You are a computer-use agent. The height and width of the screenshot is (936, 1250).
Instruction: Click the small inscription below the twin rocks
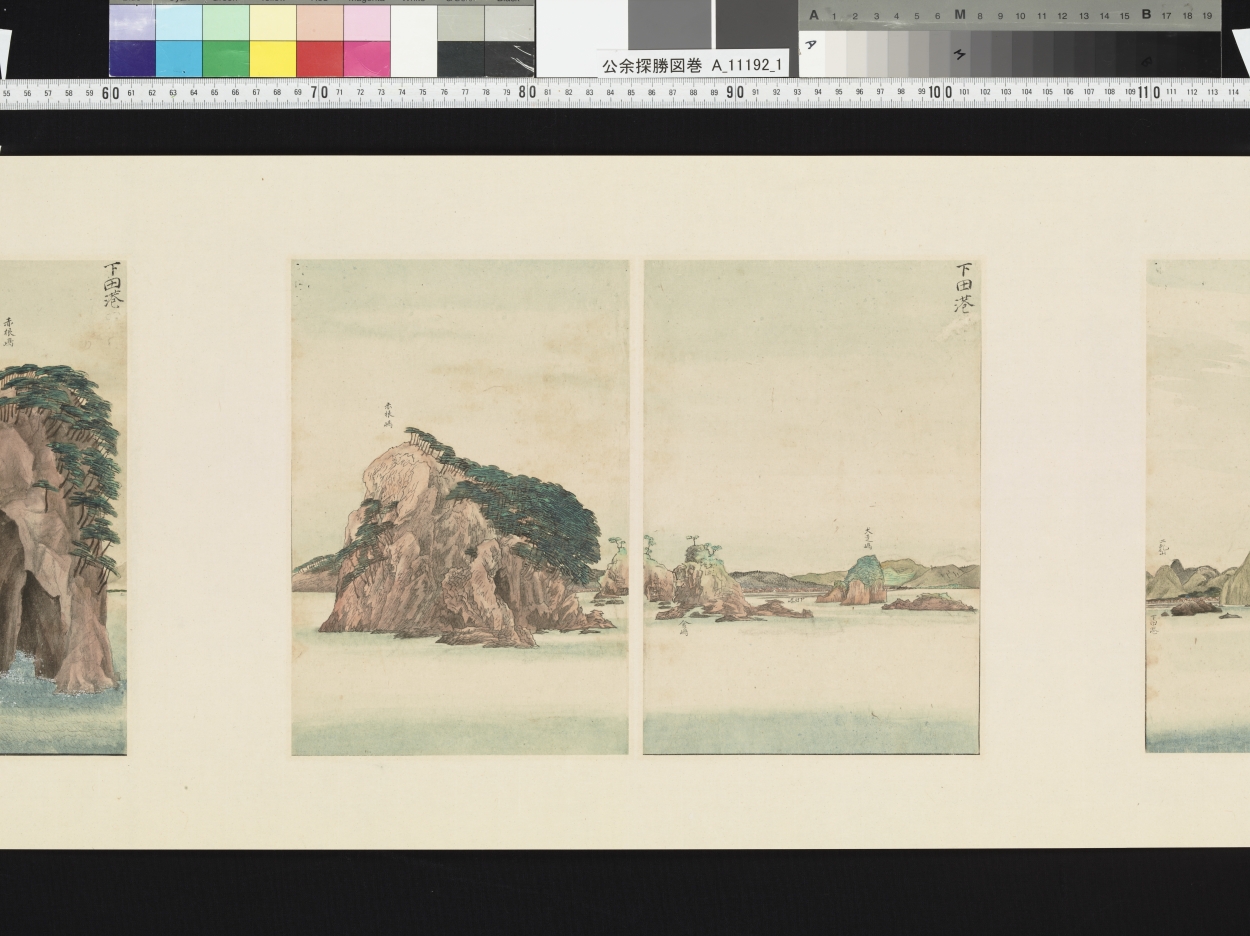684,627
